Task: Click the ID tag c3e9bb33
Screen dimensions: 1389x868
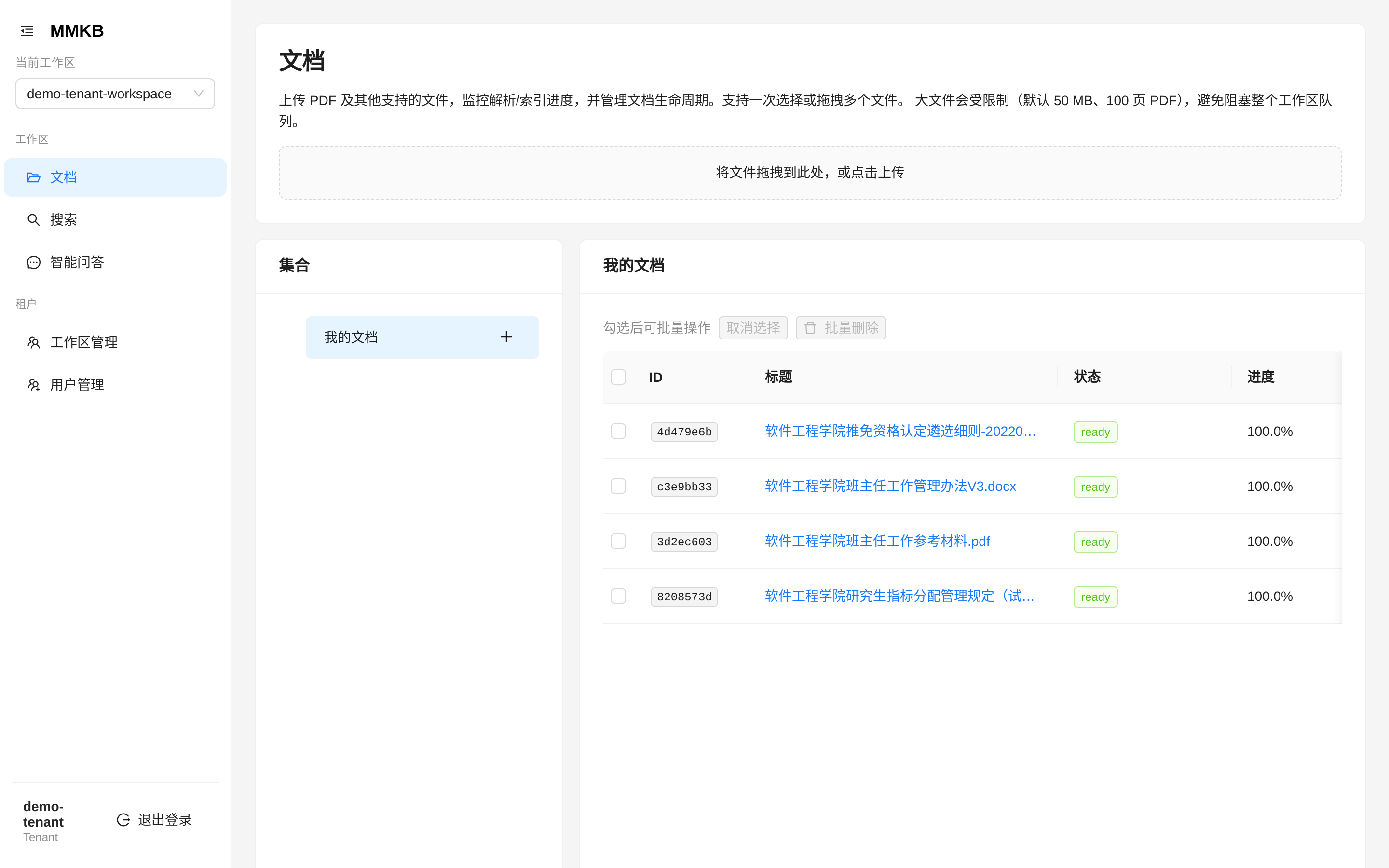Action: pos(684,487)
